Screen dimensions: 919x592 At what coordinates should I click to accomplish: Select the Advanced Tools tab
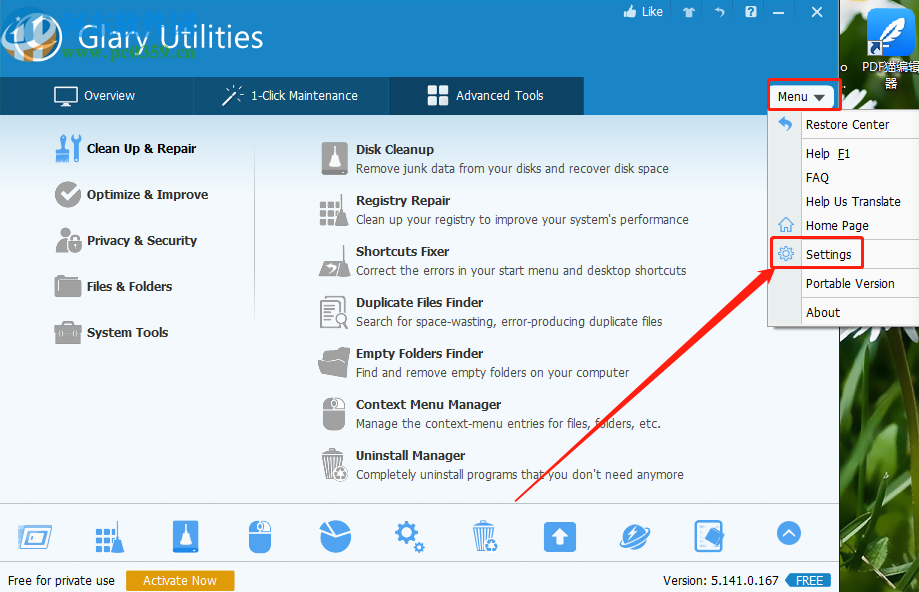tap(486, 96)
